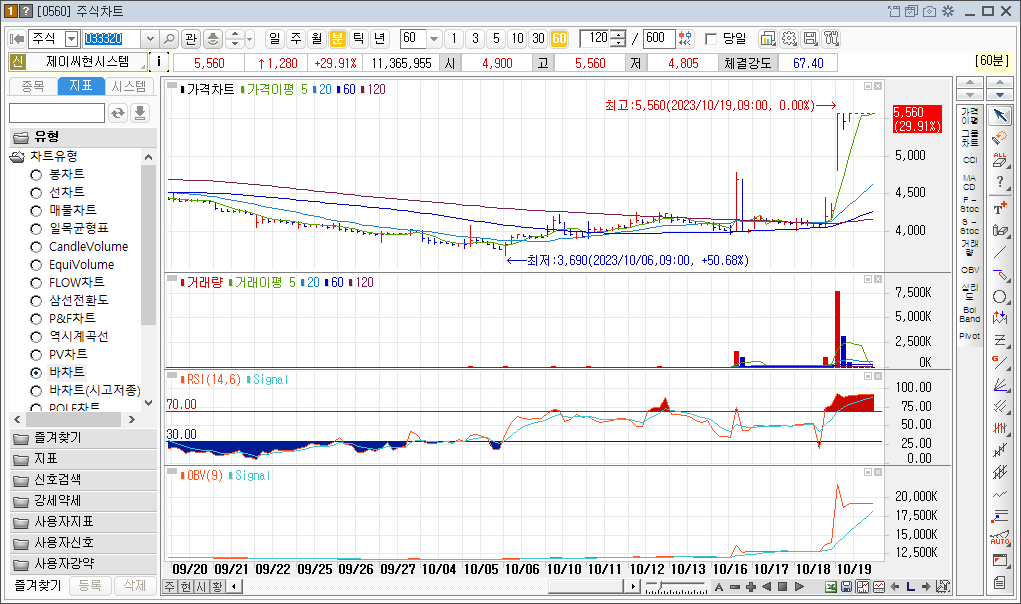Click the refresh icon beside search field

click(118, 113)
